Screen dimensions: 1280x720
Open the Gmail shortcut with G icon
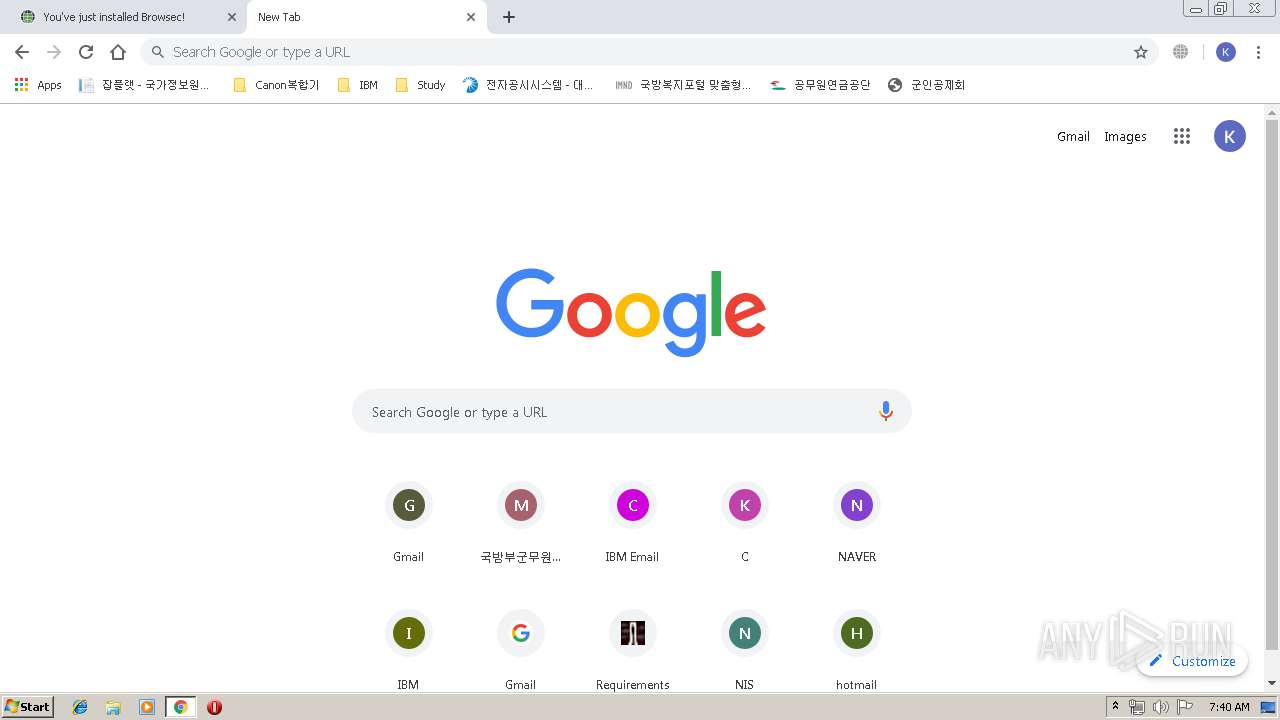pyautogui.click(x=408, y=524)
